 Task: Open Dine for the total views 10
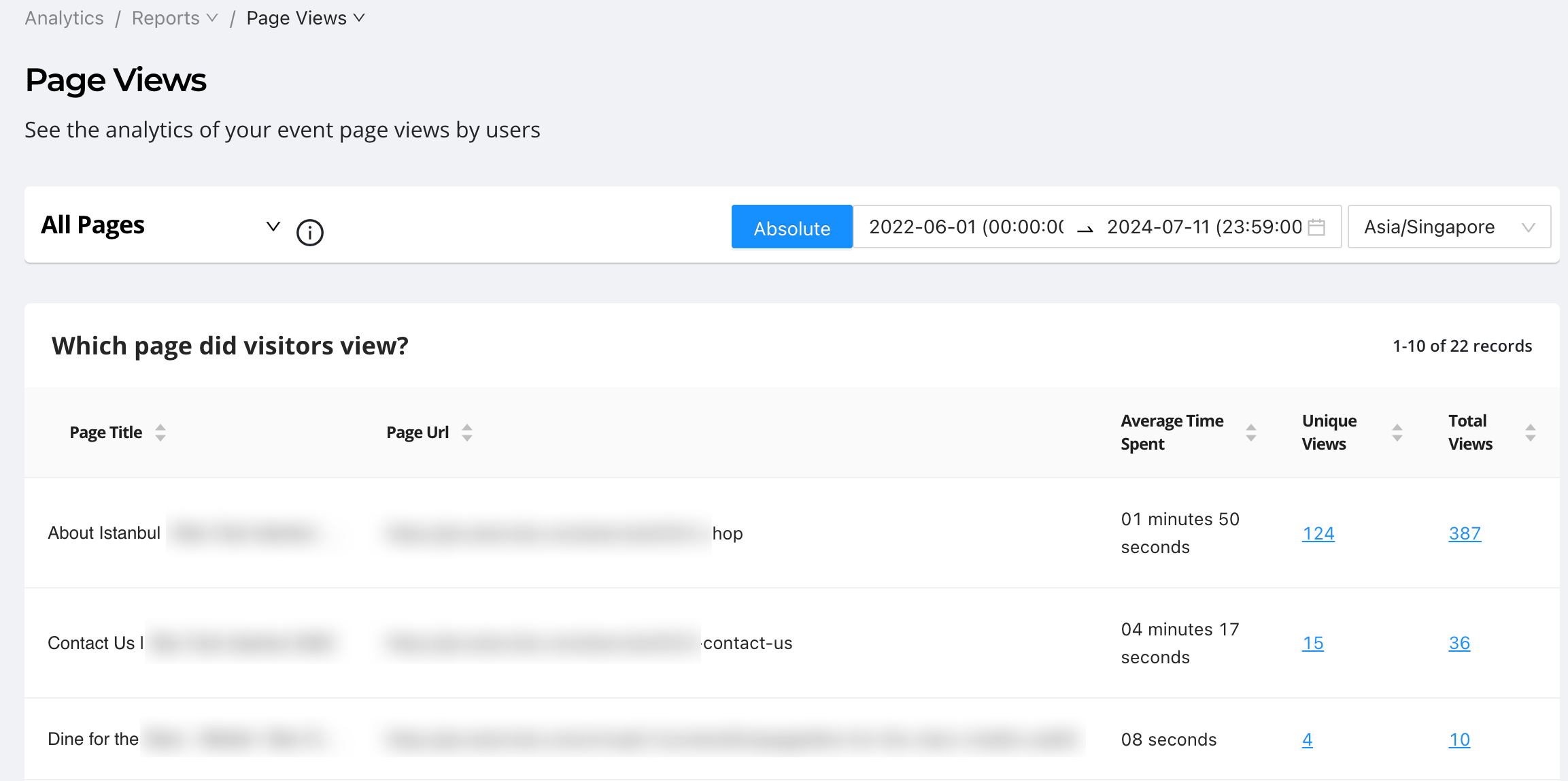[1459, 740]
